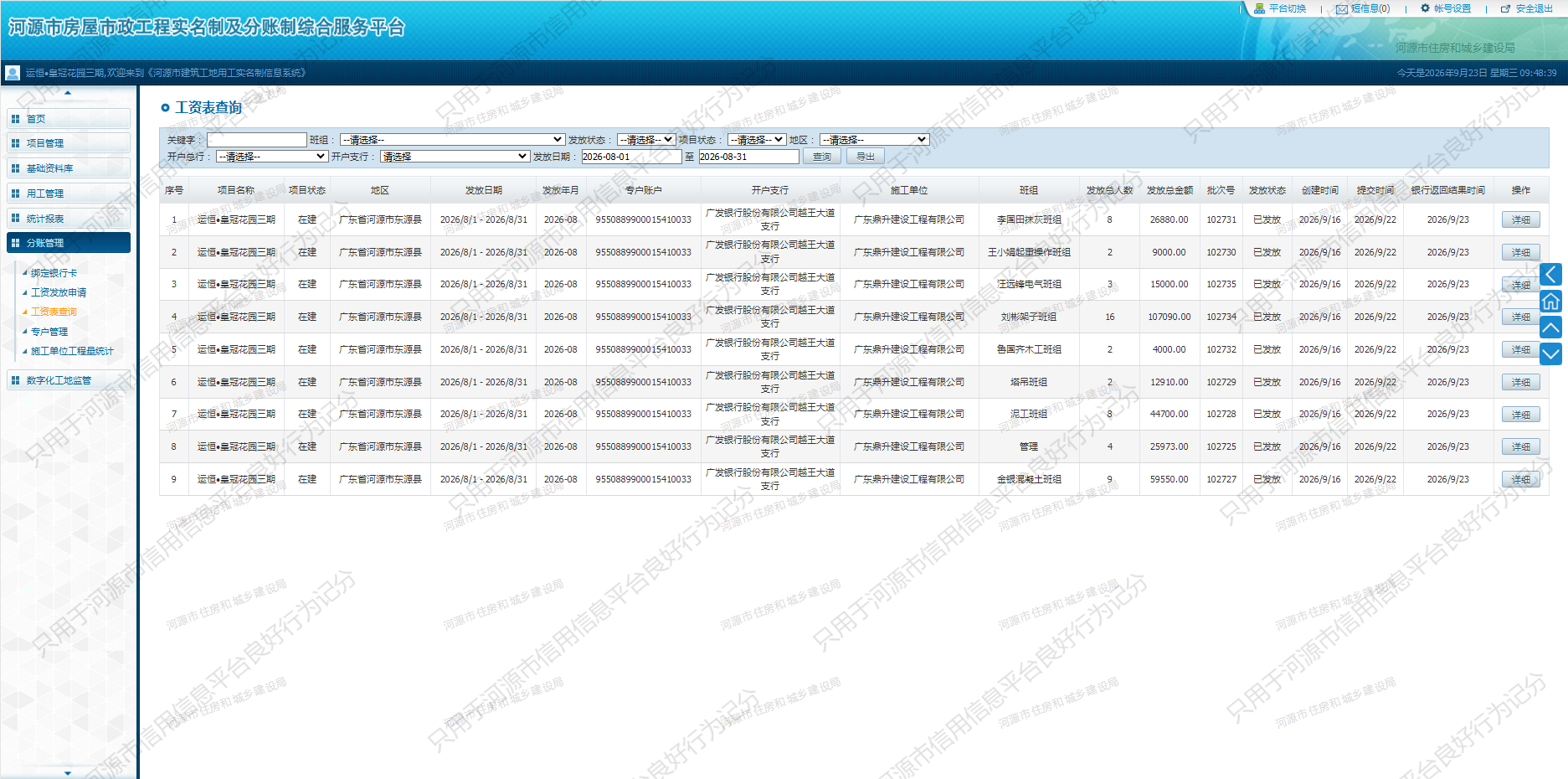Screen dimensions: 1568x779
Task: Open the 发放状态 dropdown
Action: 646,140
